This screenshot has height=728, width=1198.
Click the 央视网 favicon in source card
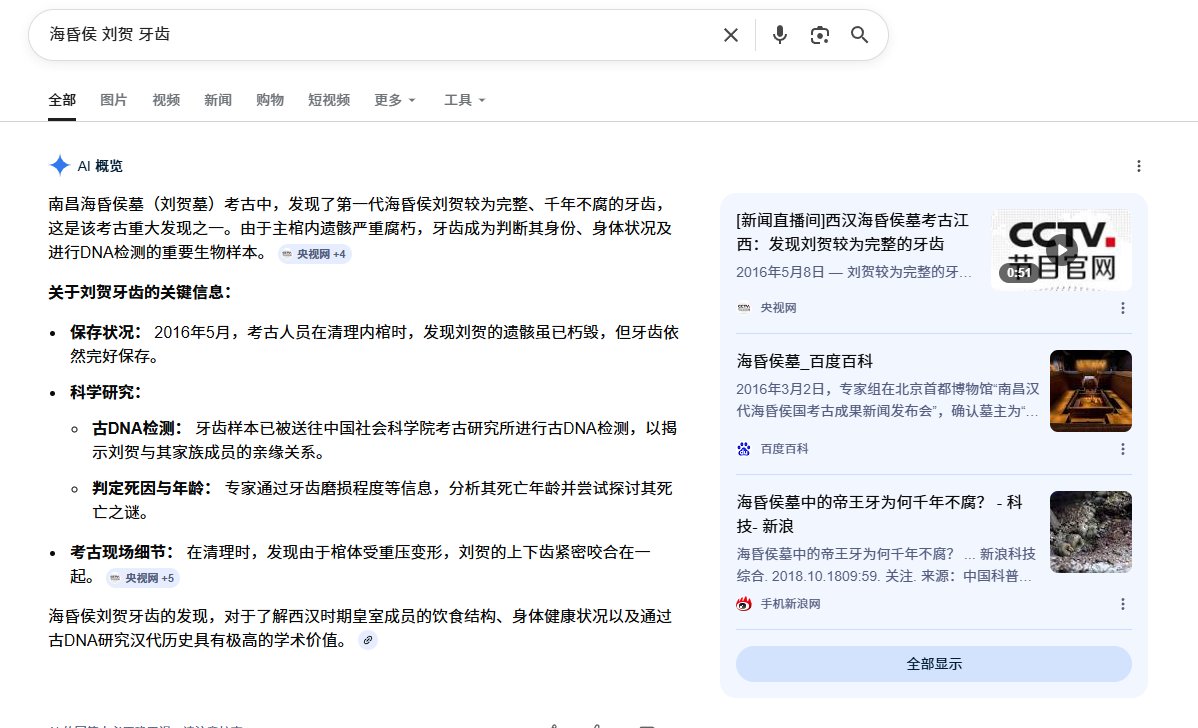click(743, 308)
